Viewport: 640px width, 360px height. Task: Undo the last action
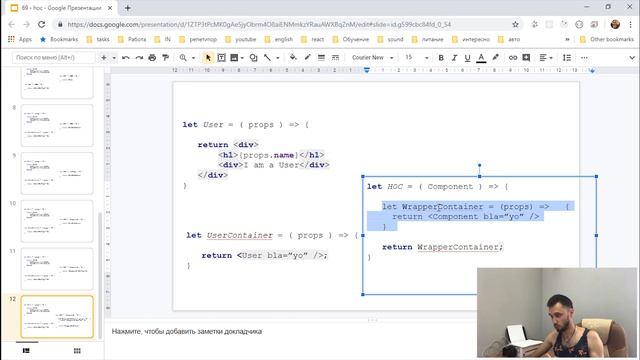126,58
